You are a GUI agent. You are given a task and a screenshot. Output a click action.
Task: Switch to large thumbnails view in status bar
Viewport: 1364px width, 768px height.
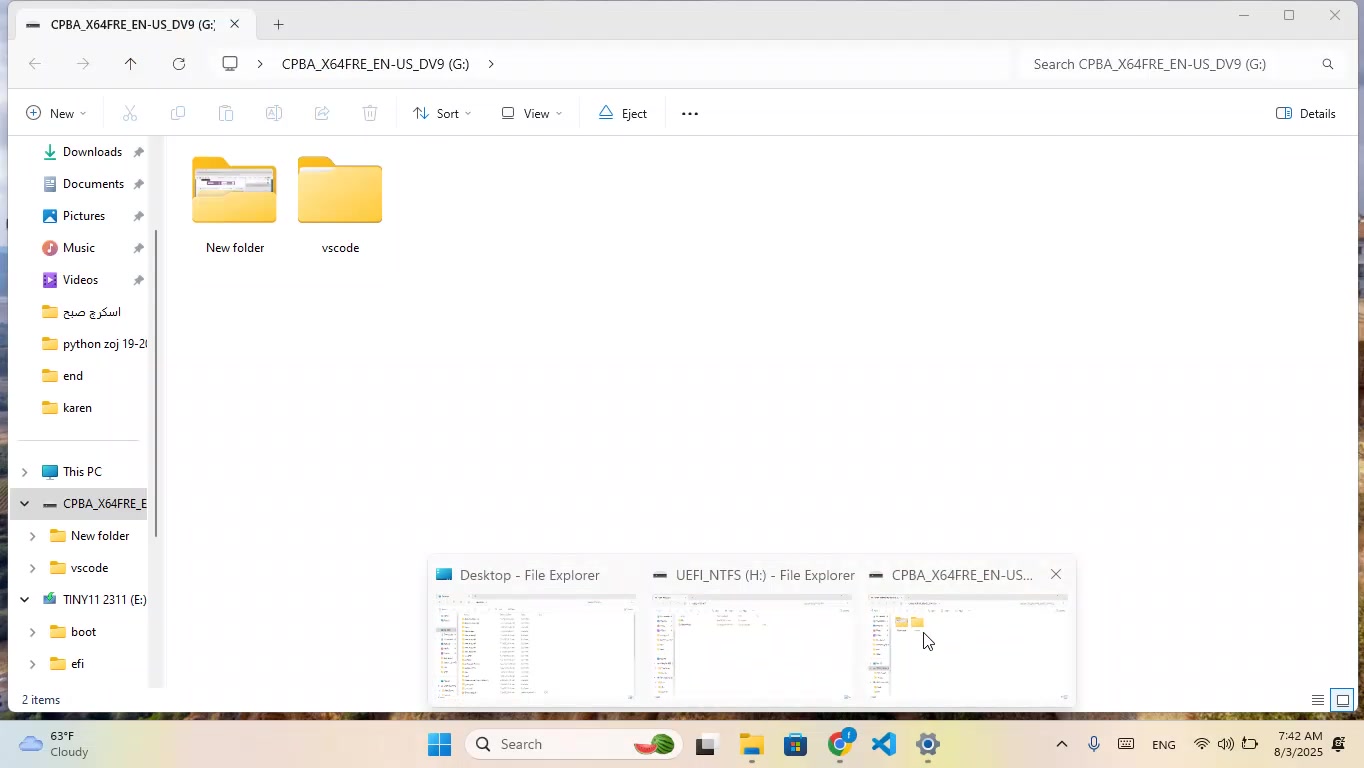(1343, 700)
